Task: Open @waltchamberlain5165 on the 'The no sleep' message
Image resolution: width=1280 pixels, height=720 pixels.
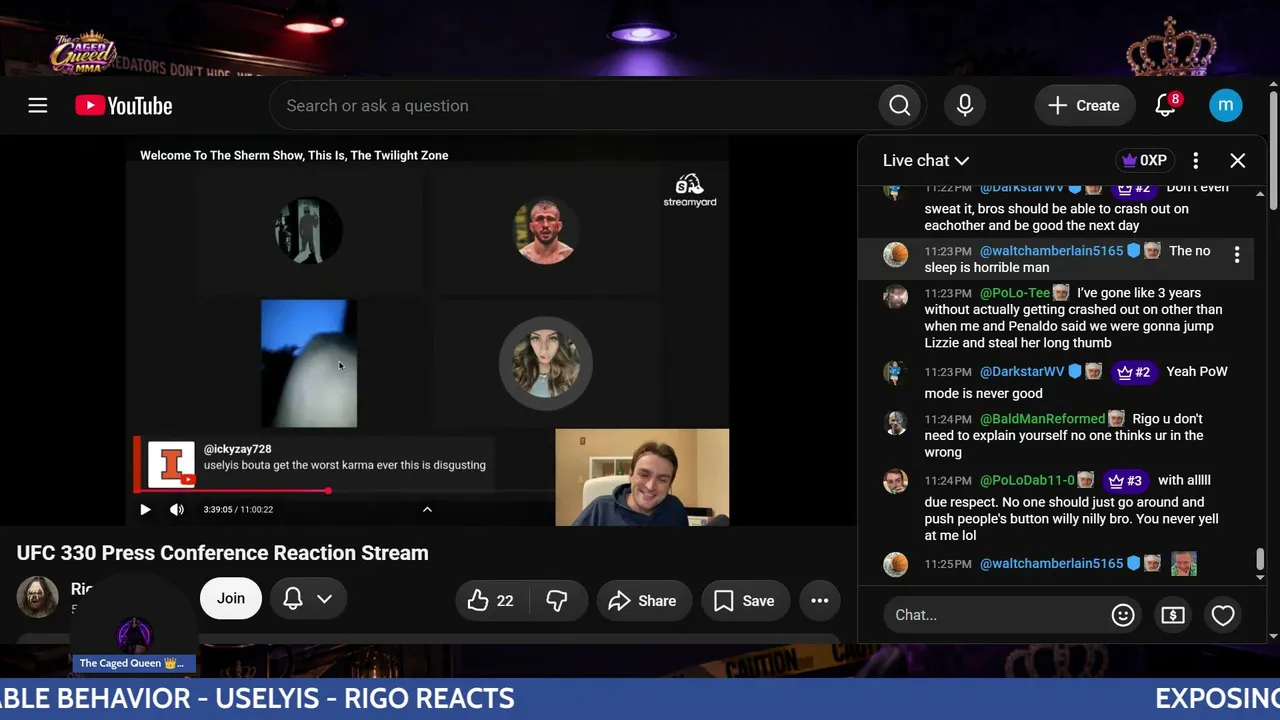Action: [1052, 251]
